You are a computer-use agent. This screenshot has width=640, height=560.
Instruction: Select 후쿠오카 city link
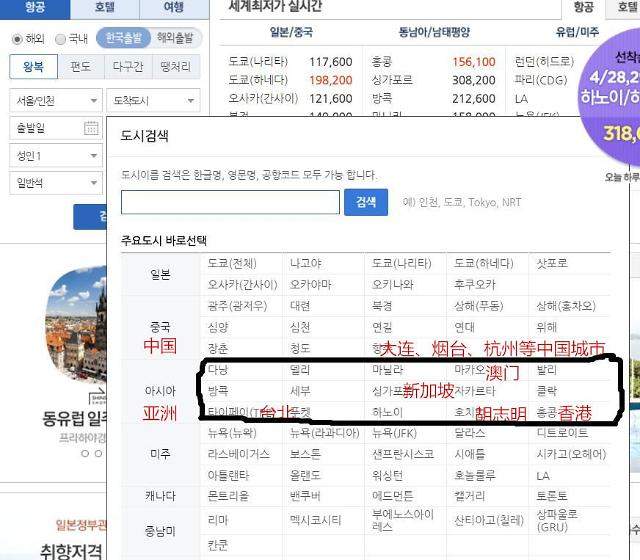coord(475,284)
